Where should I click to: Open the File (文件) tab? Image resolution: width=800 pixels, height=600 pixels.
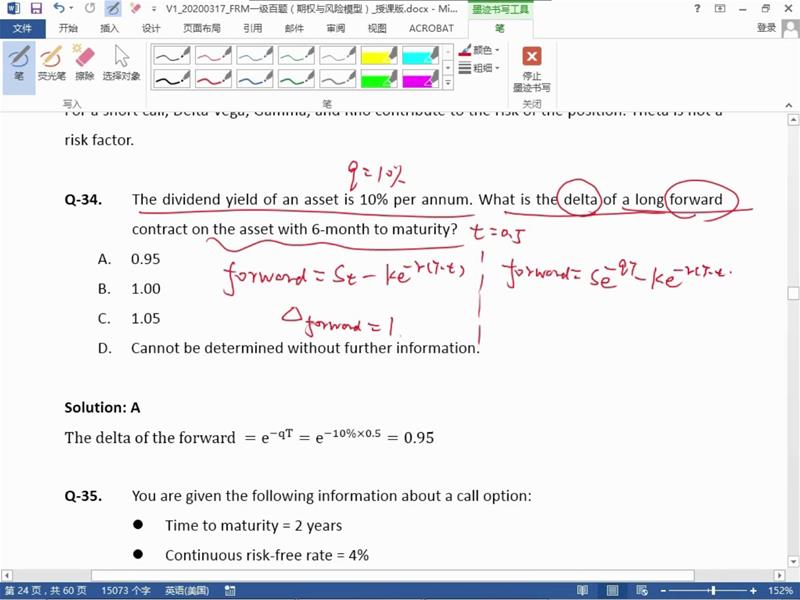22,29
